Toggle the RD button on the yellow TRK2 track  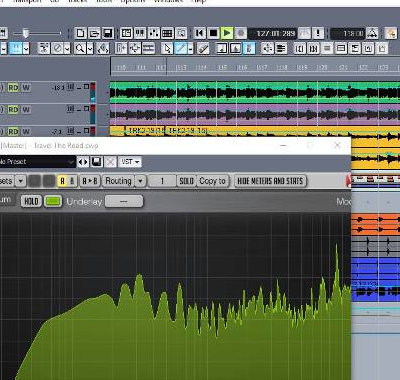click(13, 132)
